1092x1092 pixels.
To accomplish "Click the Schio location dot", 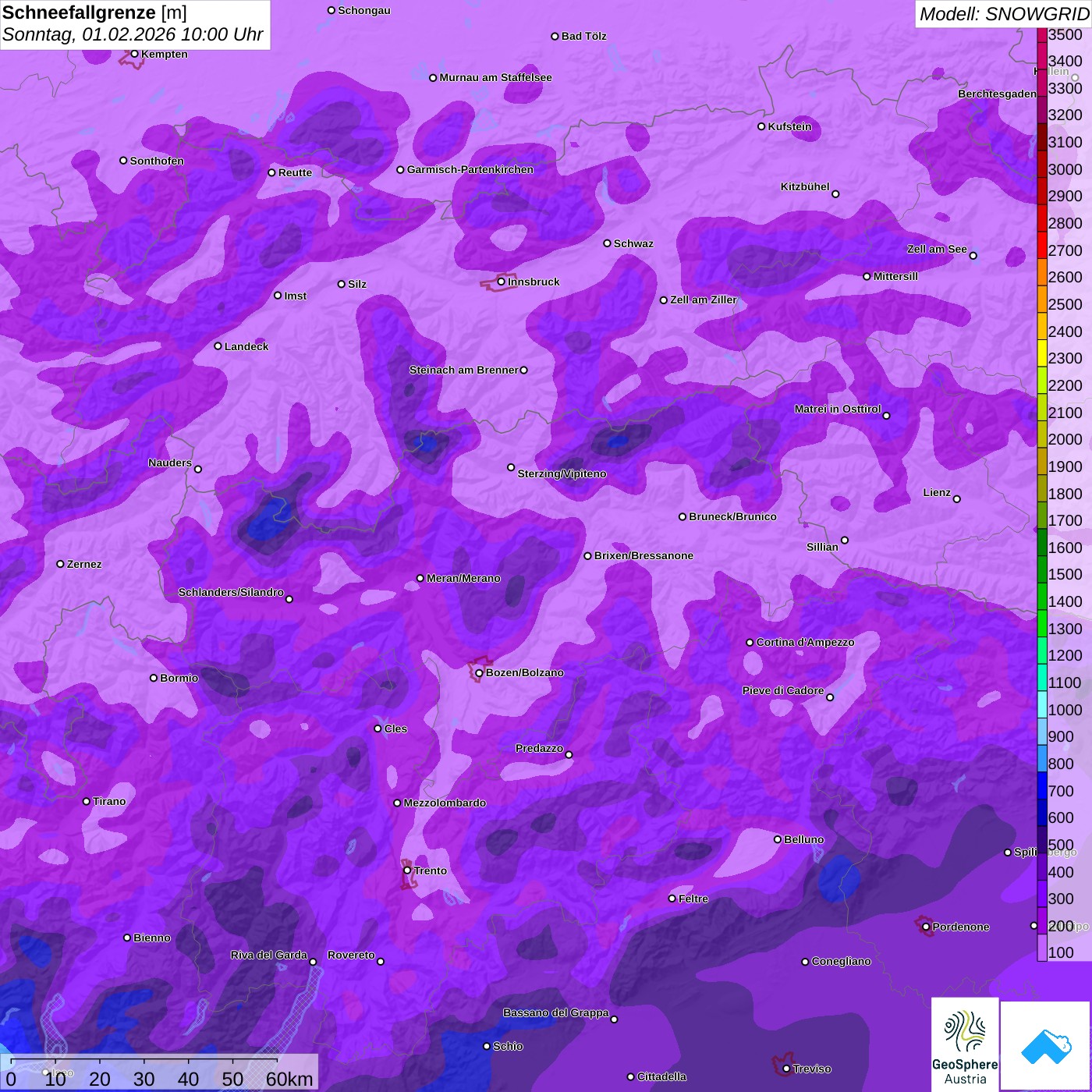I will 487,1046.
